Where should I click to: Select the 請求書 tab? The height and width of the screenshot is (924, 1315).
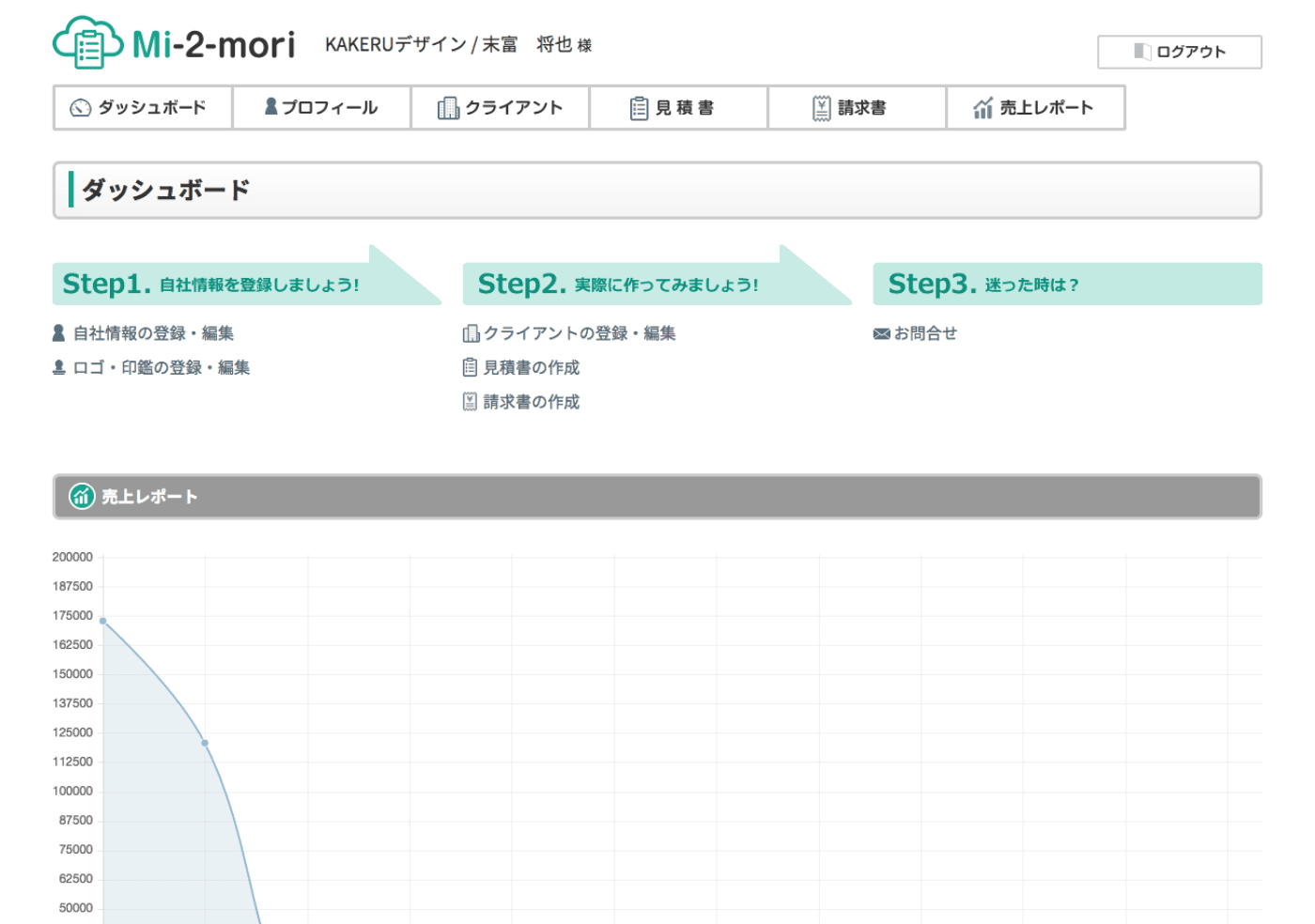pyautogui.click(x=857, y=108)
